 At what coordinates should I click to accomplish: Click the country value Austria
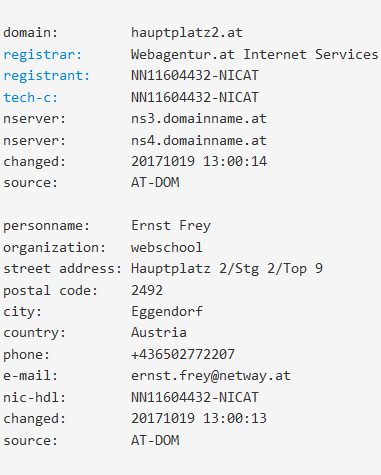click(159, 333)
